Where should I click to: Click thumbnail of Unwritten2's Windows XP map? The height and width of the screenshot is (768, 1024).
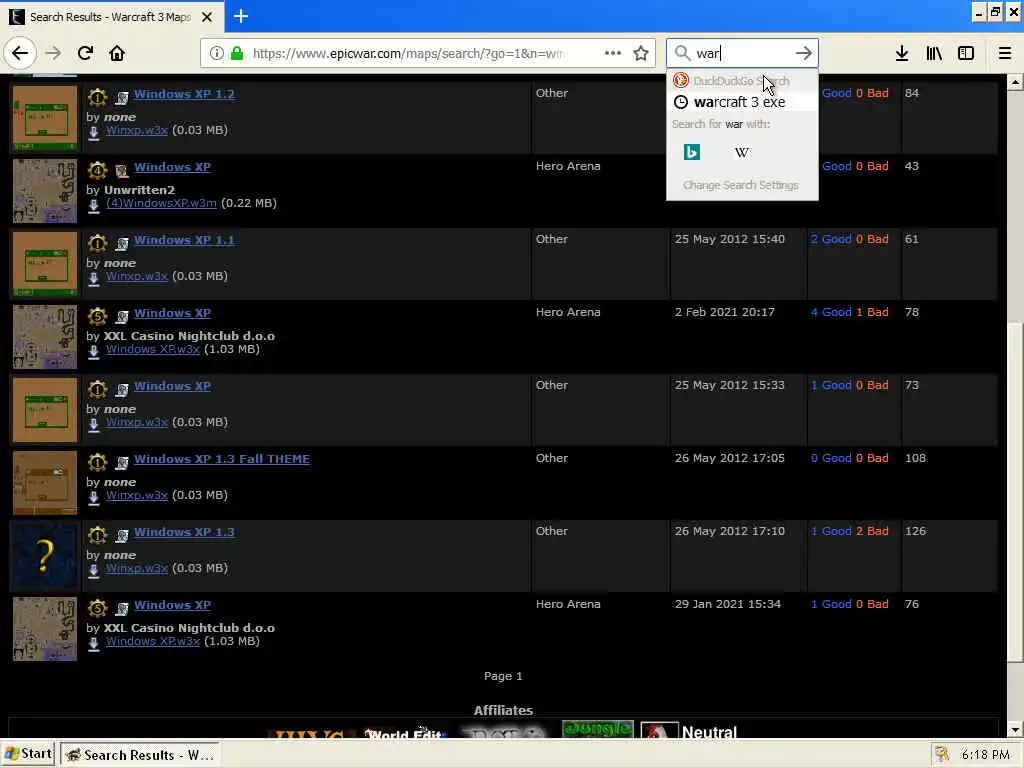(x=45, y=191)
